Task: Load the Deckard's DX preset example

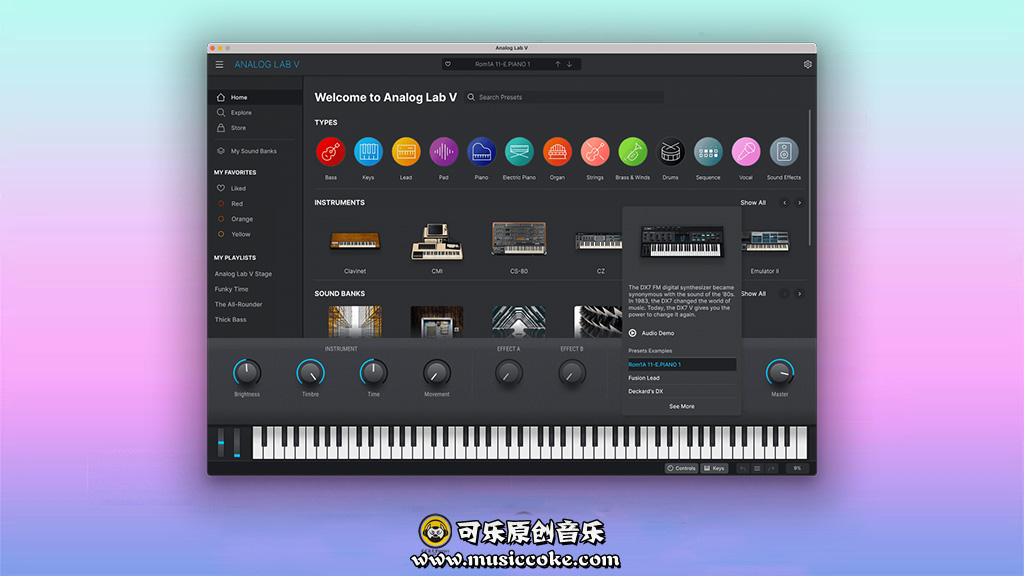Action: tap(682, 391)
